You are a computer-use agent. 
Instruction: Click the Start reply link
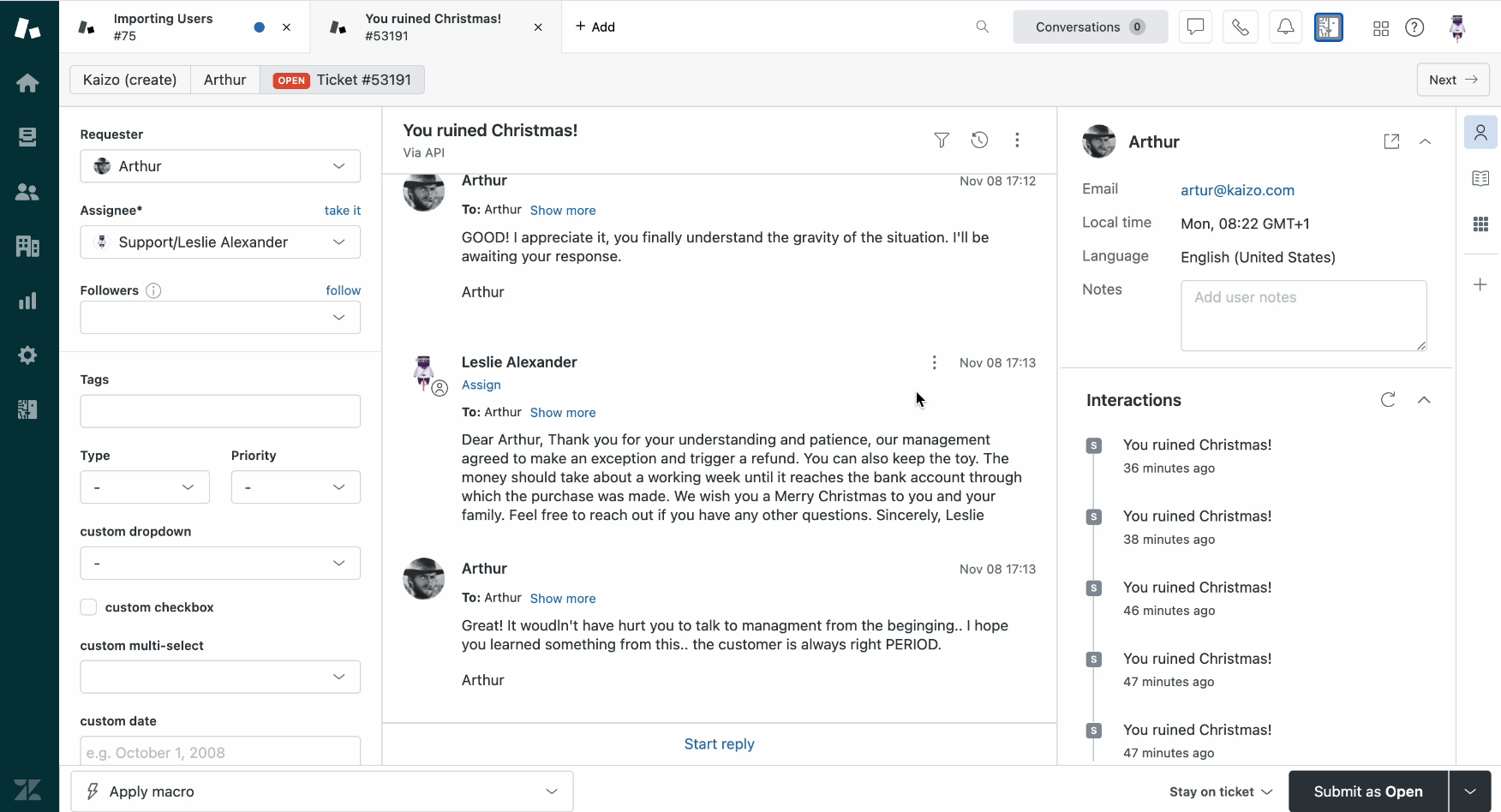[x=719, y=744]
